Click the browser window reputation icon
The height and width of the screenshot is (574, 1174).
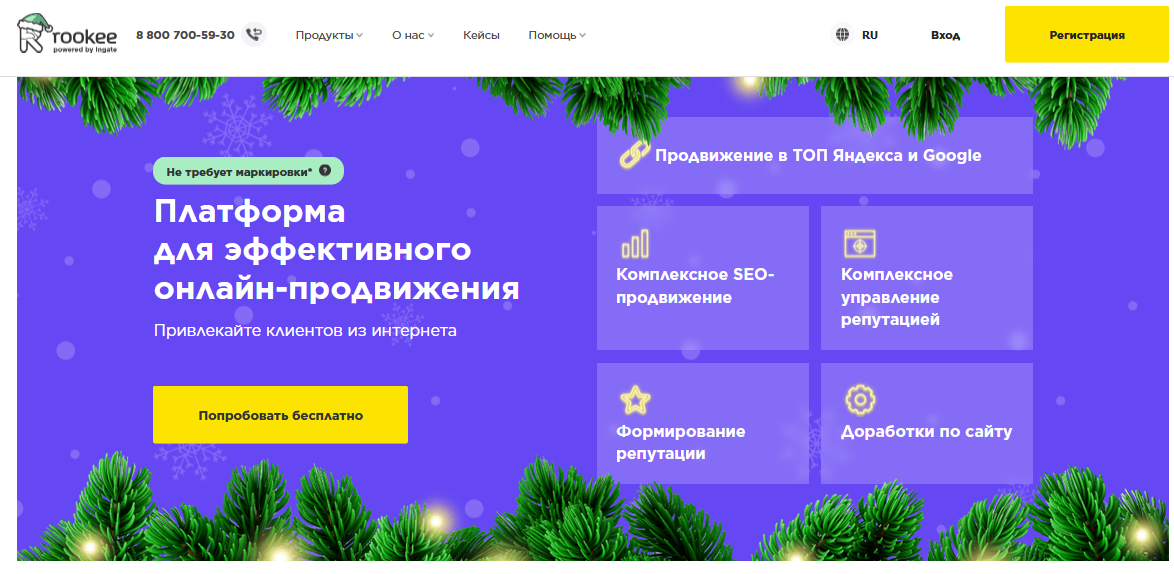pos(859,243)
